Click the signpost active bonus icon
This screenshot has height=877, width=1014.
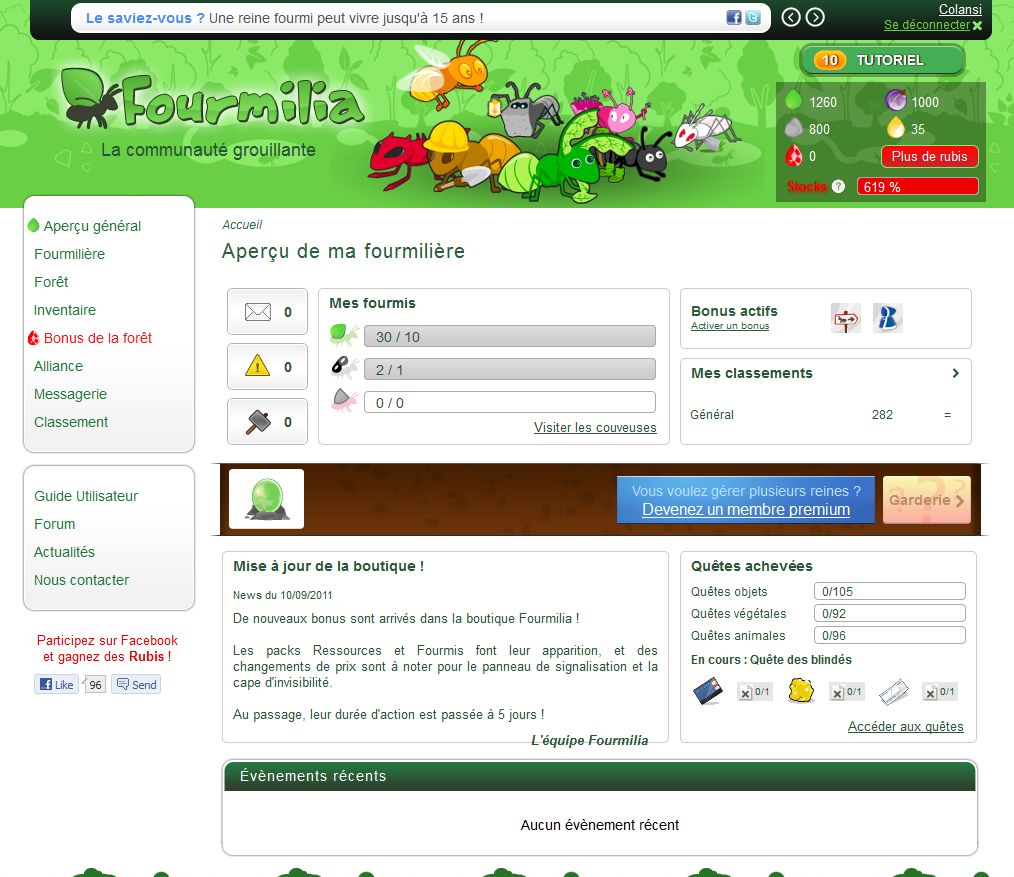[846, 318]
